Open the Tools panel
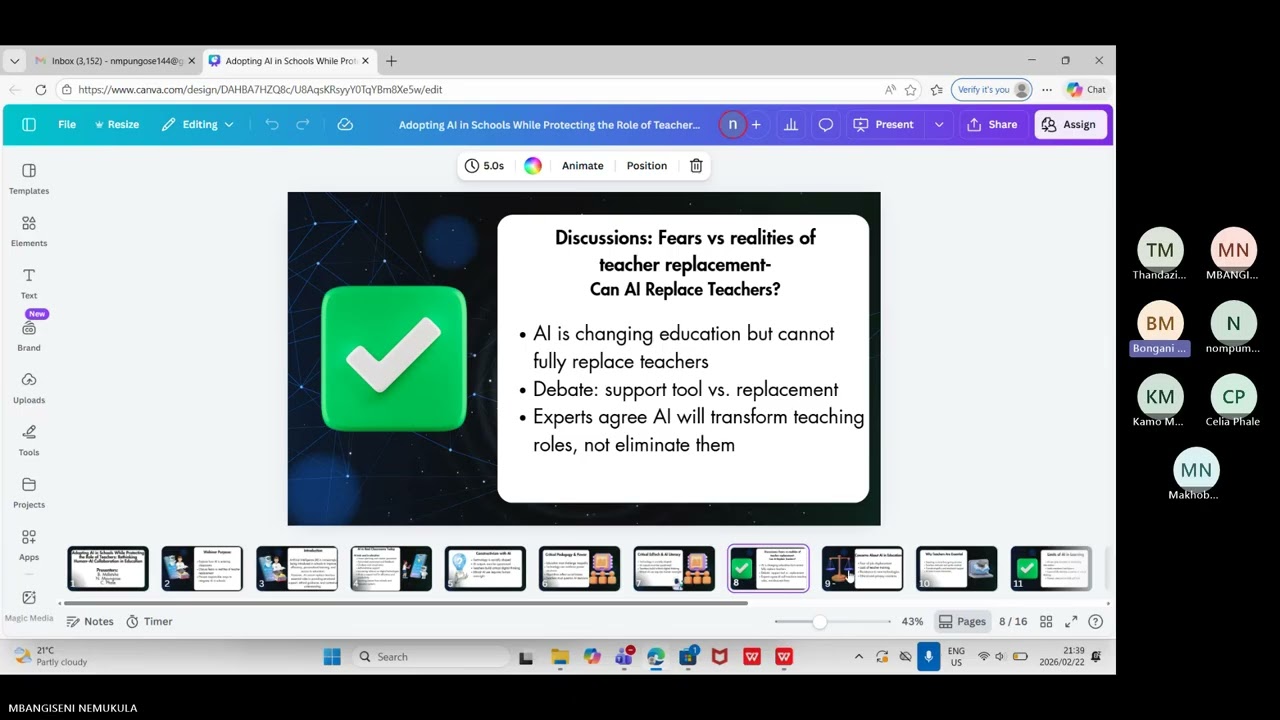The image size is (1280, 720). 29,440
